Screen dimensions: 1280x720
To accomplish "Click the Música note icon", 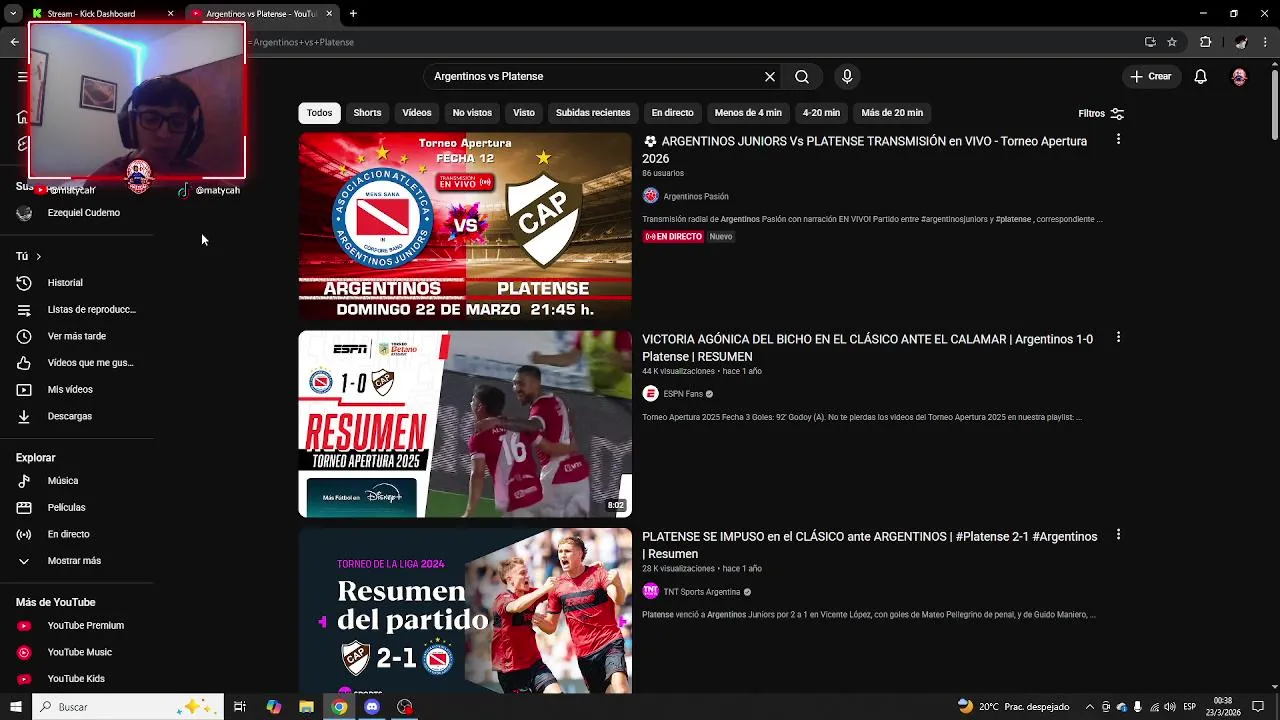I will [x=24, y=481].
